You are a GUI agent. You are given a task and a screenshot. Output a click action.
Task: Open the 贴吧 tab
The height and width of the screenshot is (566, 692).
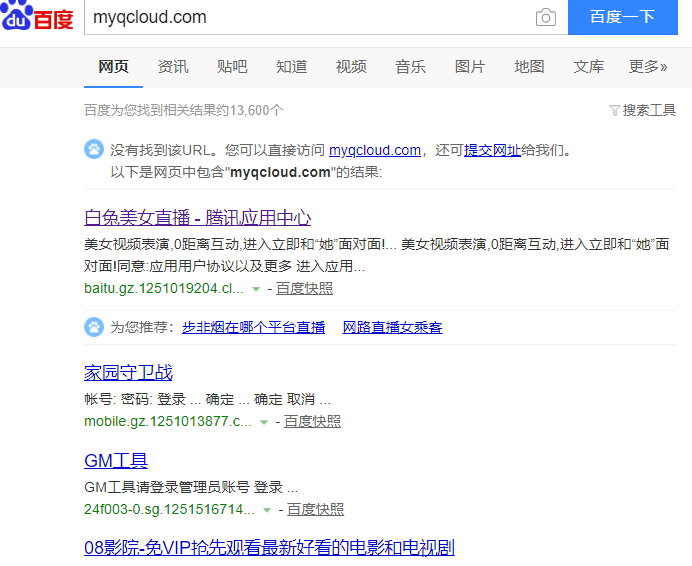tap(232, 67)
